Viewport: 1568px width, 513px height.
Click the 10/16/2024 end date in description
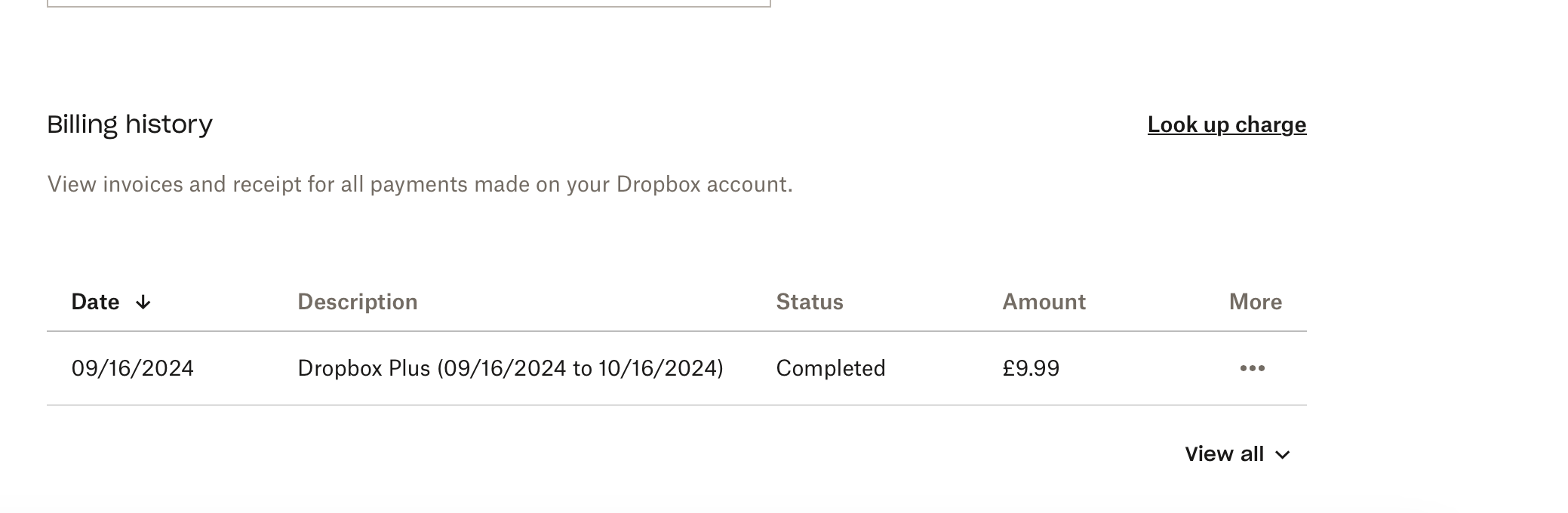[656, 368]
